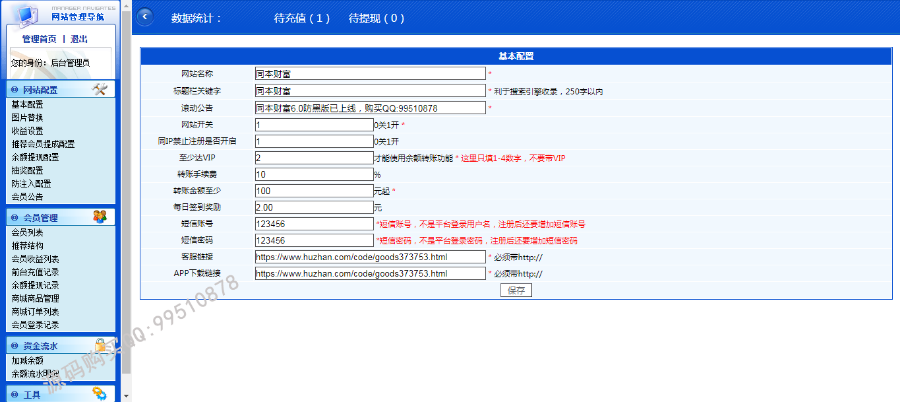Open 前台充值记录 in the sidebar

(x=35, y=272)
